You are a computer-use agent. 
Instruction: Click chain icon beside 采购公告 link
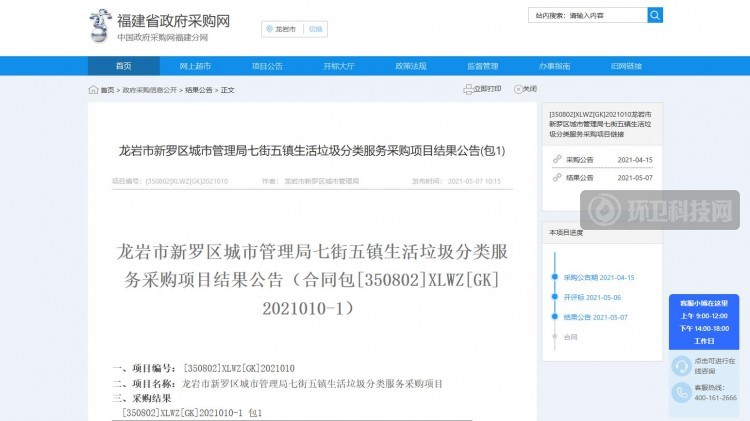click(557, 159)
